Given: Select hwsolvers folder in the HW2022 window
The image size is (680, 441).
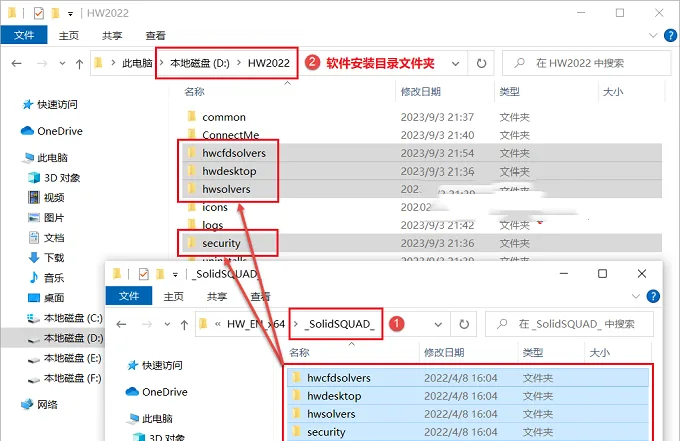Looking at the screenshot, I should click(x=226, y=189).
